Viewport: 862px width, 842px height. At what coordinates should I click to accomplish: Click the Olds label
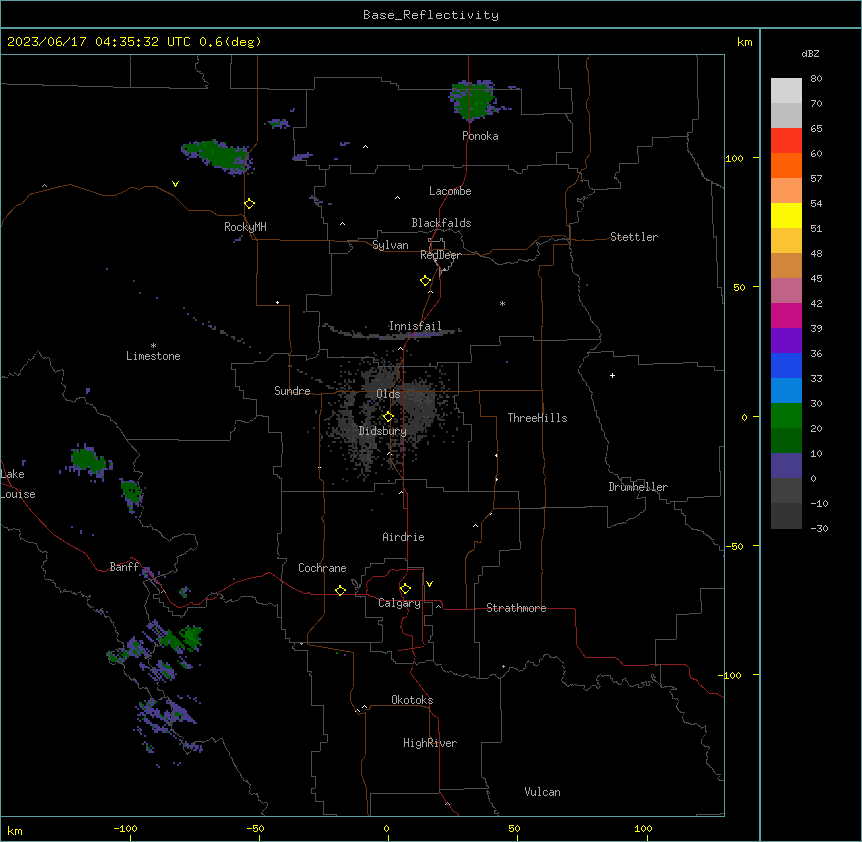388,394
